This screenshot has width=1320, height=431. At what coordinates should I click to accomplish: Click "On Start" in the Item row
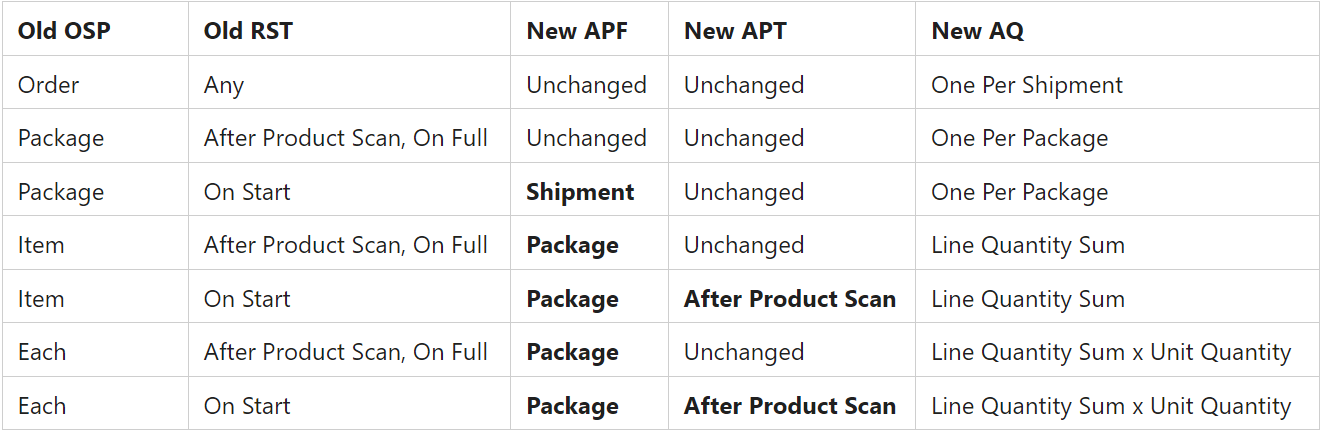click(247, 299)
